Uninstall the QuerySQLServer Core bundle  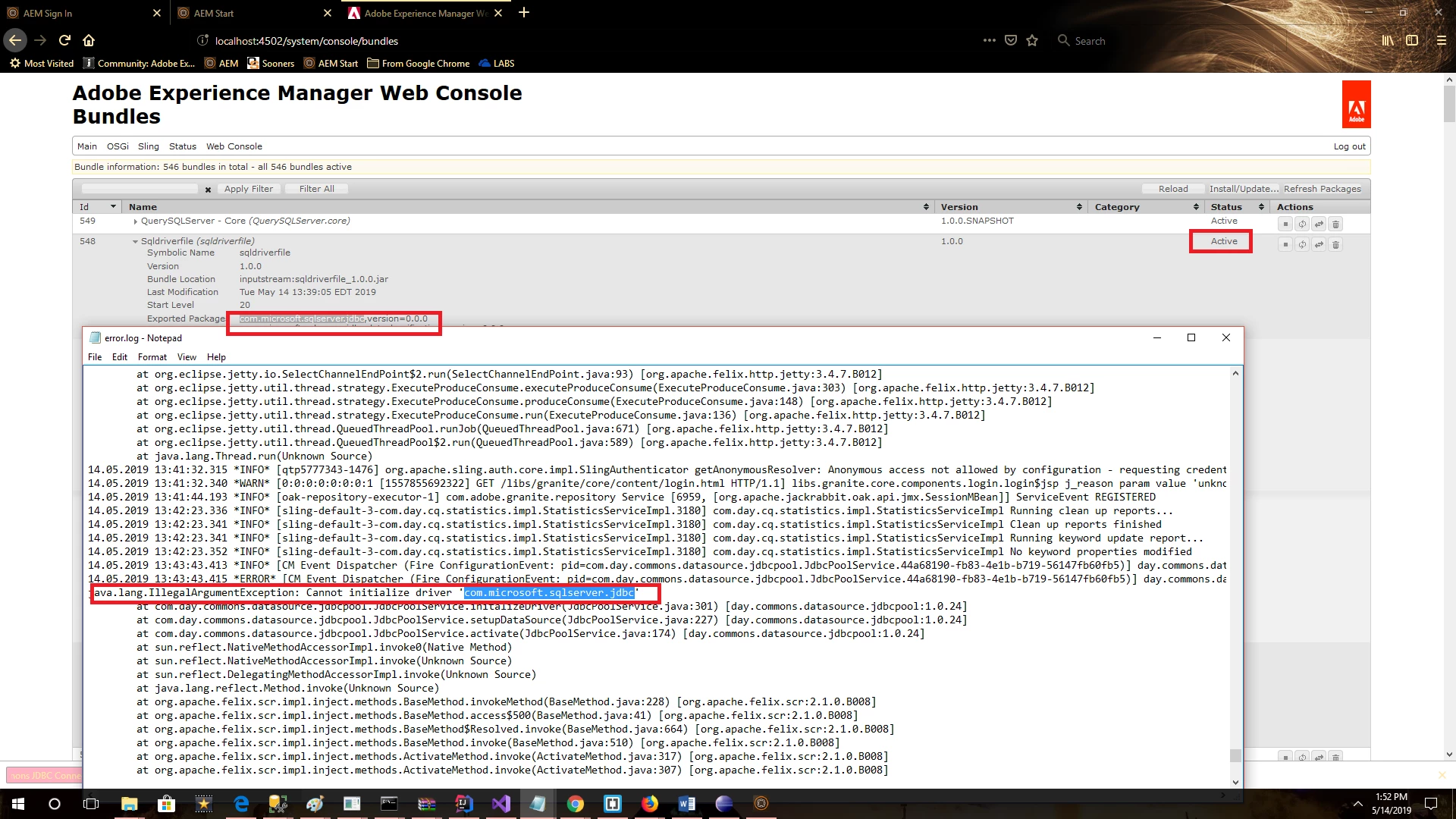pos(1336,224)
